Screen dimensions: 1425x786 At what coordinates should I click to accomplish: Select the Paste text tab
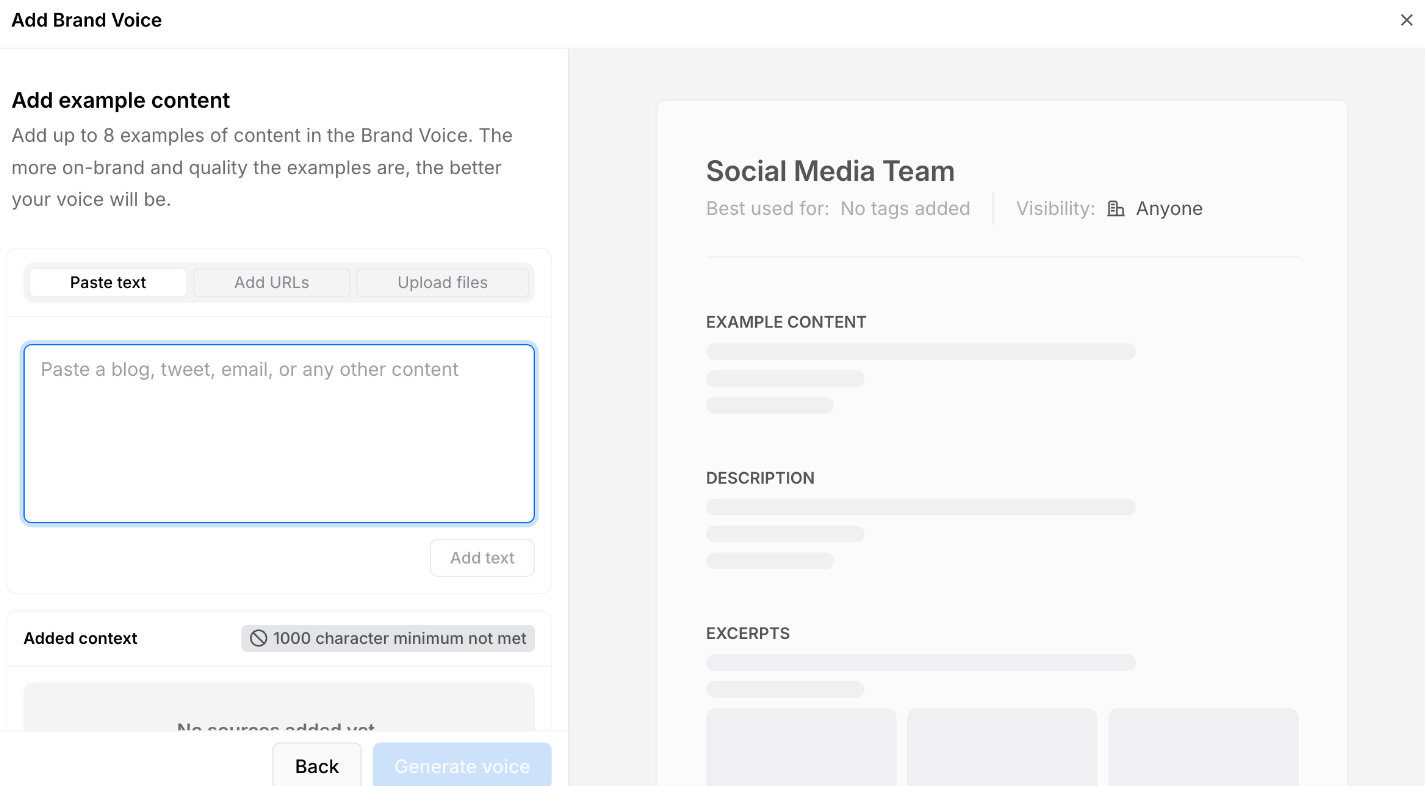[x=107, y=282]
